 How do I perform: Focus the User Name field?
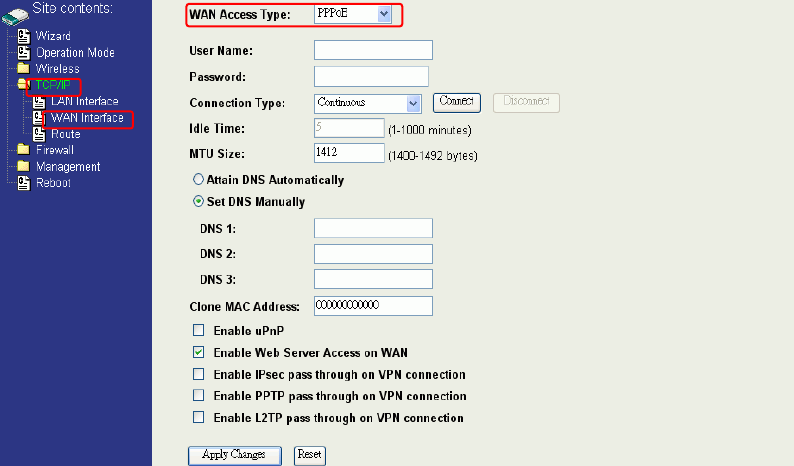(373, 50)
